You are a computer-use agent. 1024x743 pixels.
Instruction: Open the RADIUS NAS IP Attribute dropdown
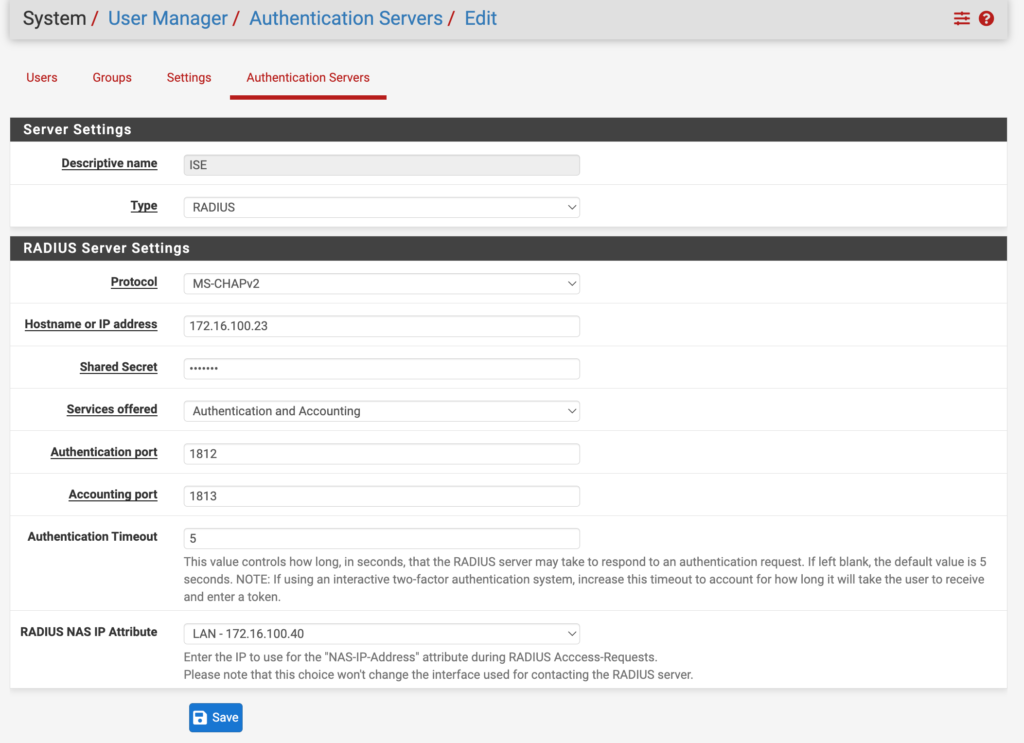point(380,633)
